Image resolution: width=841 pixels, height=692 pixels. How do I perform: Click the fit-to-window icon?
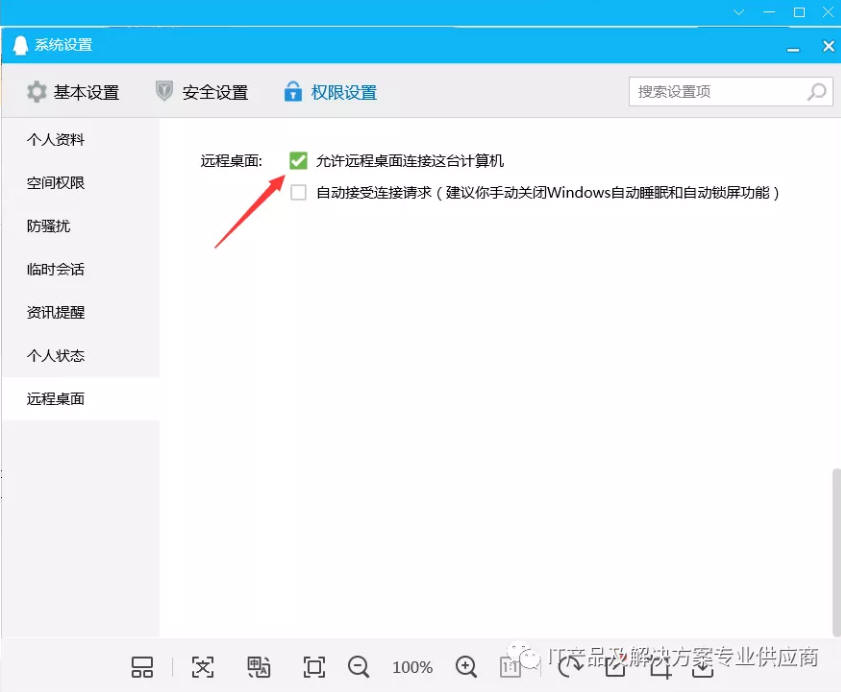click(x=314, y=667)
